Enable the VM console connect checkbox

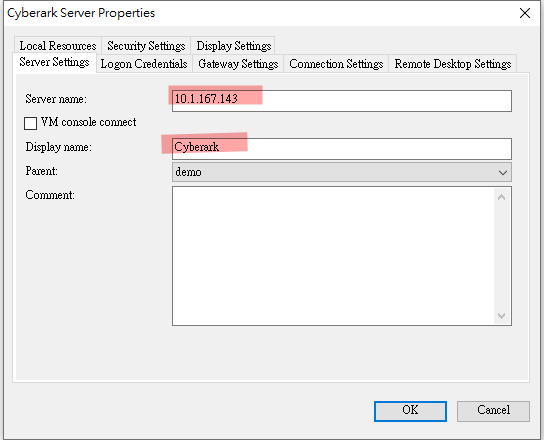tap(31, 123)
